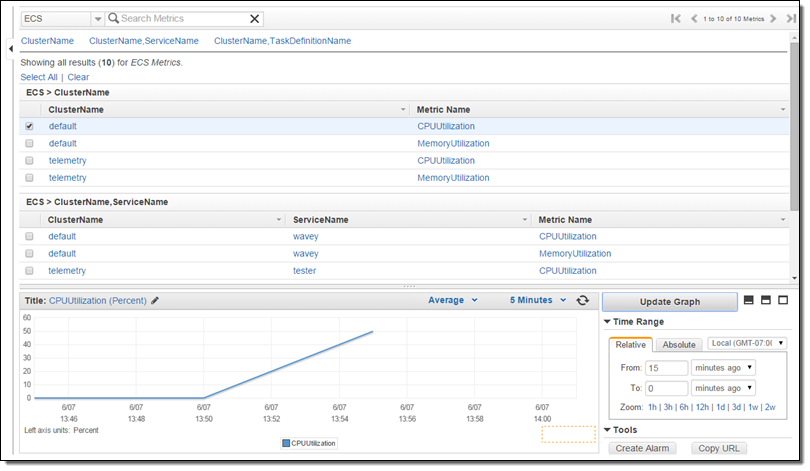This screenshot has width=810, height=471.
Task: Switch to the Absolute time tab
Action: (679, 345)
